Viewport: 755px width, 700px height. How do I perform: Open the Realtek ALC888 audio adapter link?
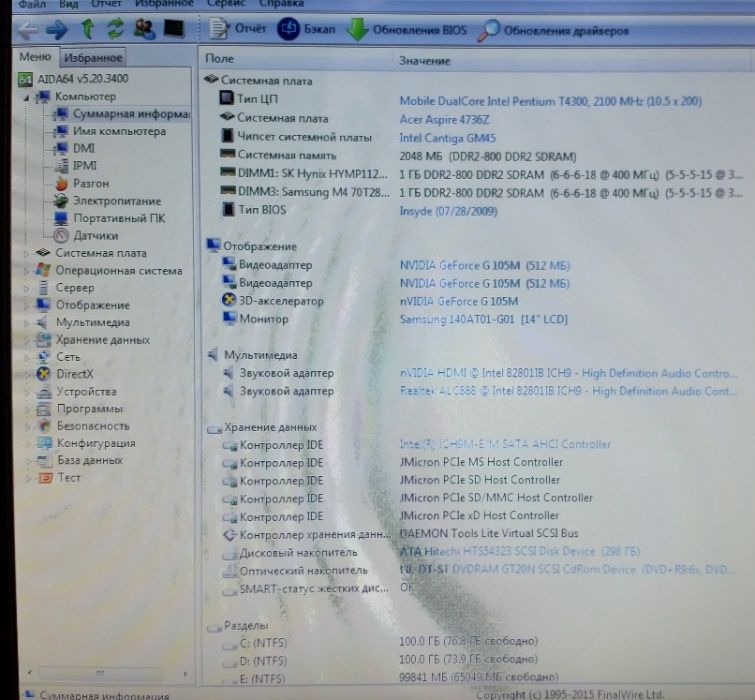click(568, 391)
